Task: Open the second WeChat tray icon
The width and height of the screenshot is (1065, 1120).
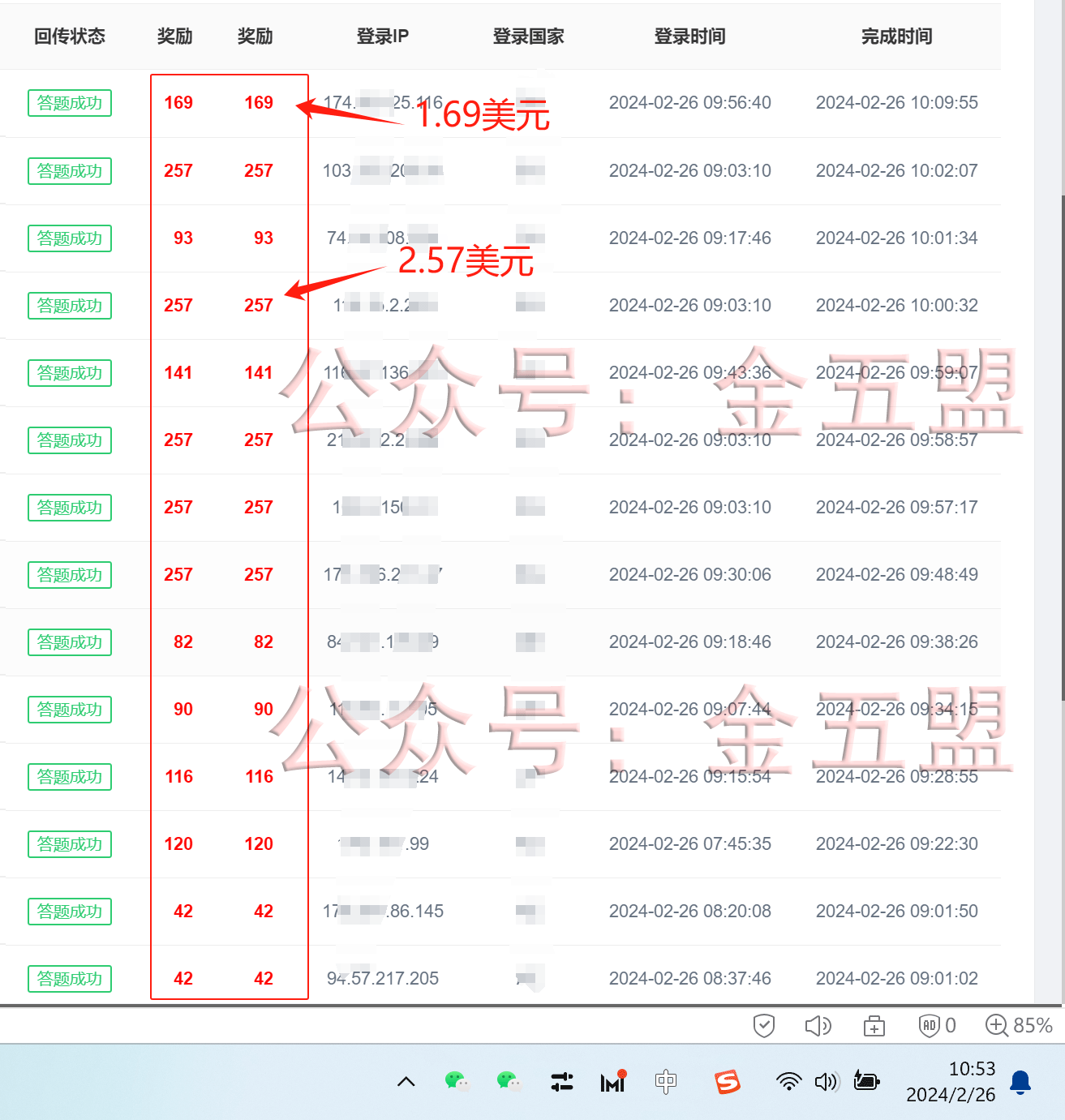Action: (x=509, y=1081)
